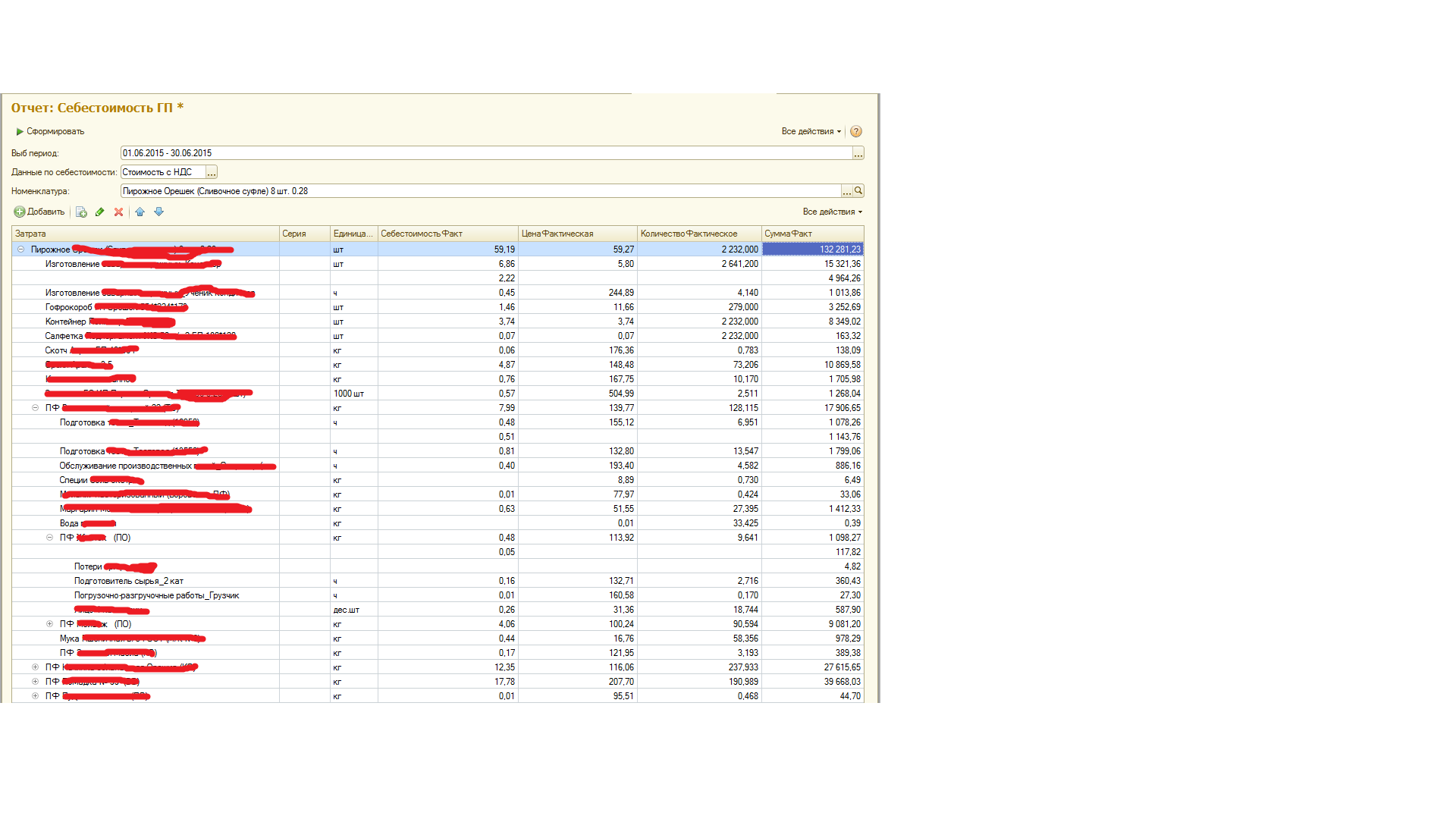Open help with the question mark icon
Screen dimensions: 1456x819
pos(856,131)
